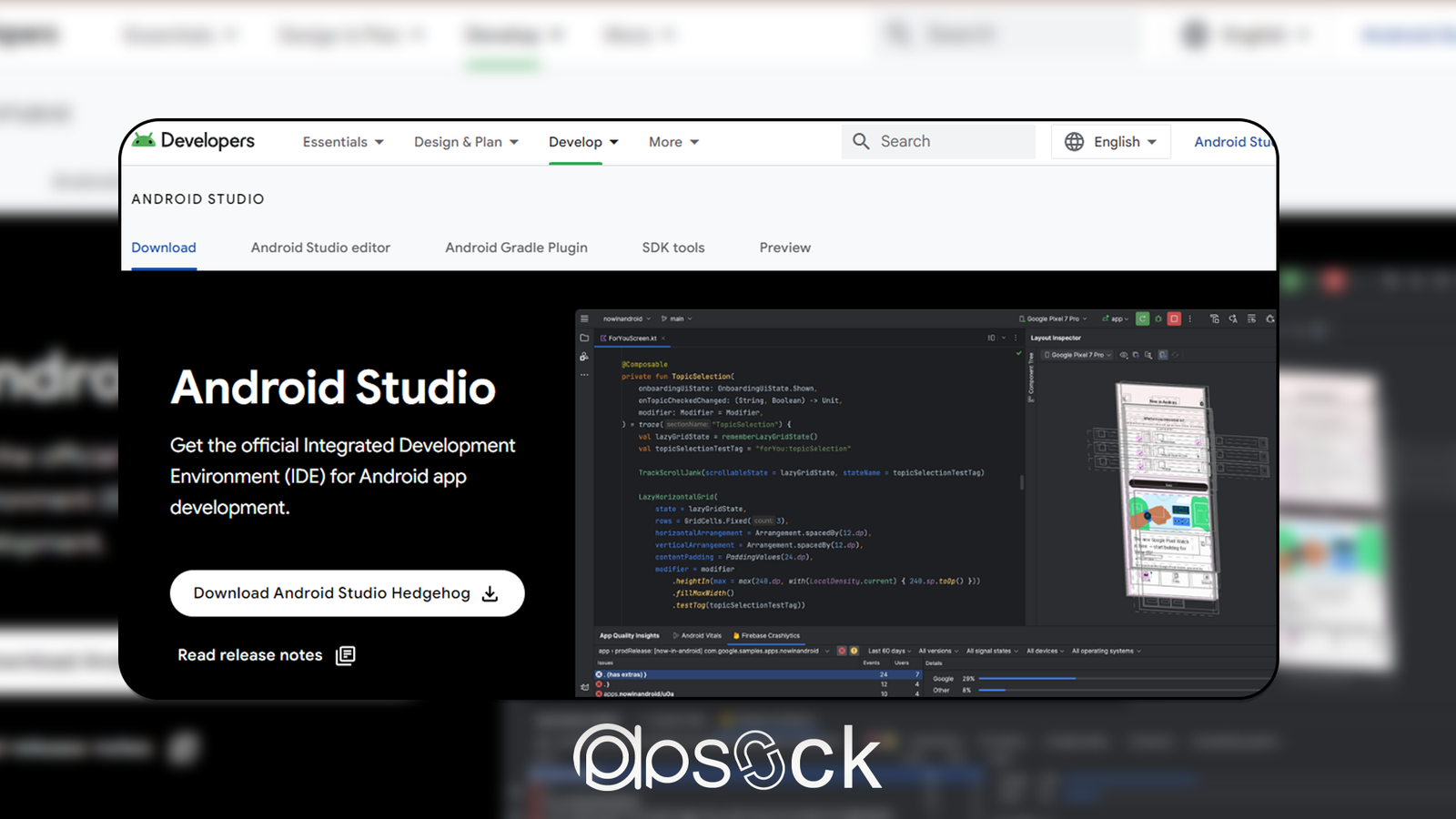Click vertical ellipsis beside red stop button
This screenshot has height=819, width=1456.
1189,318
